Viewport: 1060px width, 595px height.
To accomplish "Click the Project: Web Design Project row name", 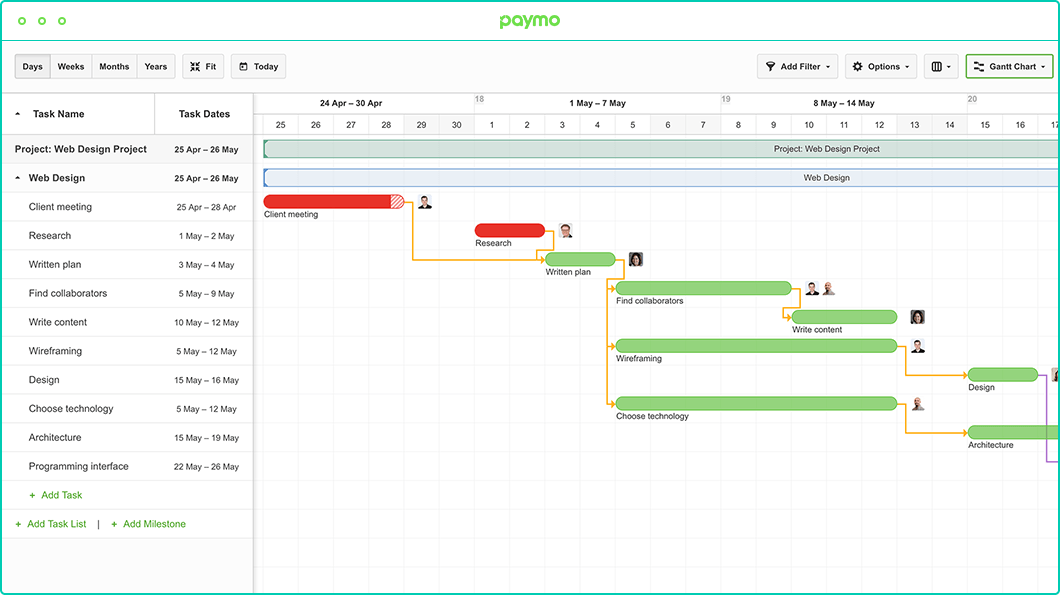I will coord(80,149).
